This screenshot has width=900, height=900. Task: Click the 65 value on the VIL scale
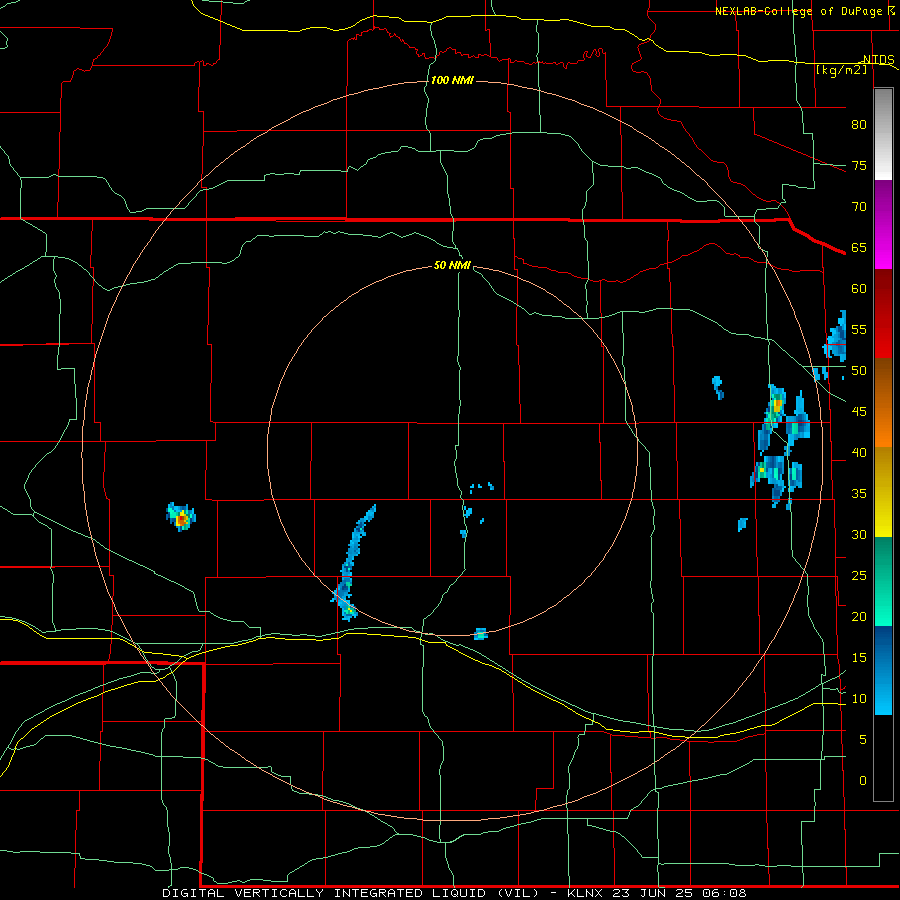(x=859, y=247)
